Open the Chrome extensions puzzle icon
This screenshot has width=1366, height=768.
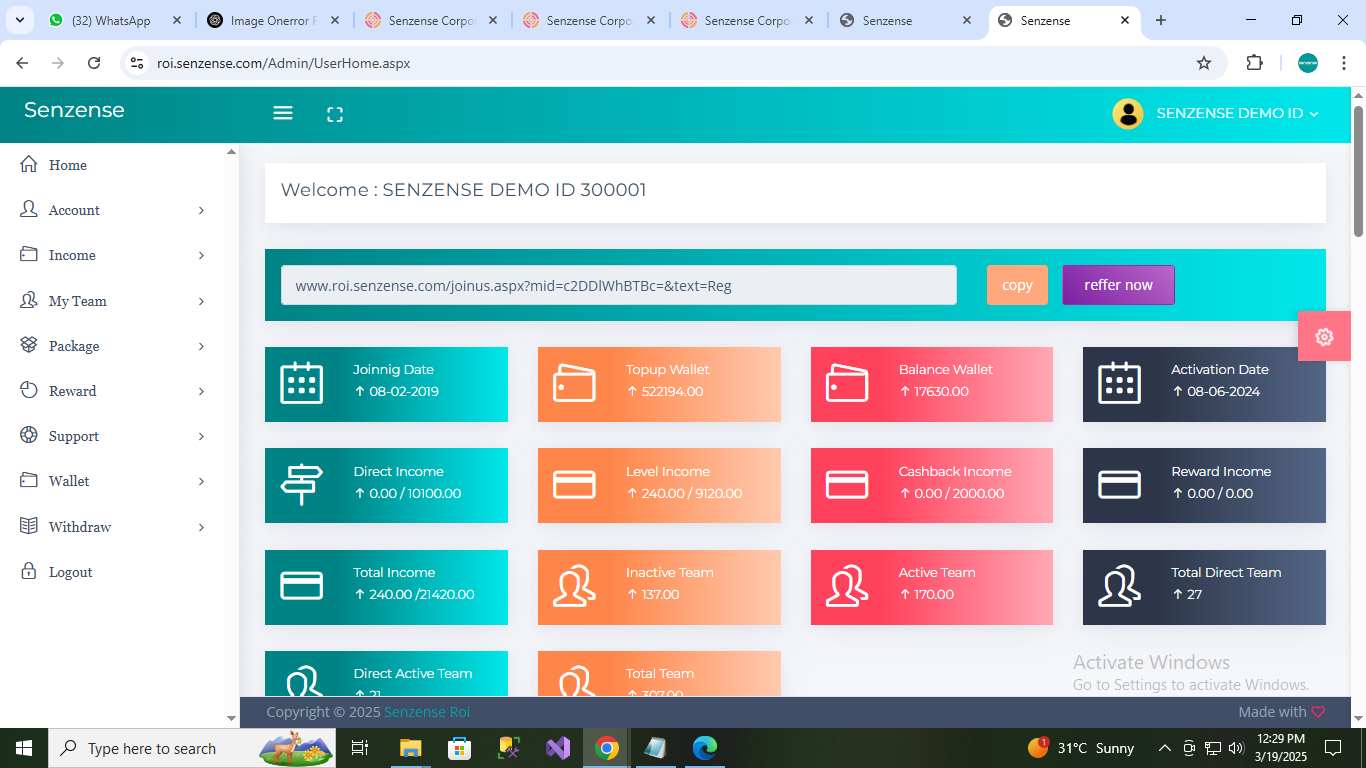click(x=1254, y=63)
